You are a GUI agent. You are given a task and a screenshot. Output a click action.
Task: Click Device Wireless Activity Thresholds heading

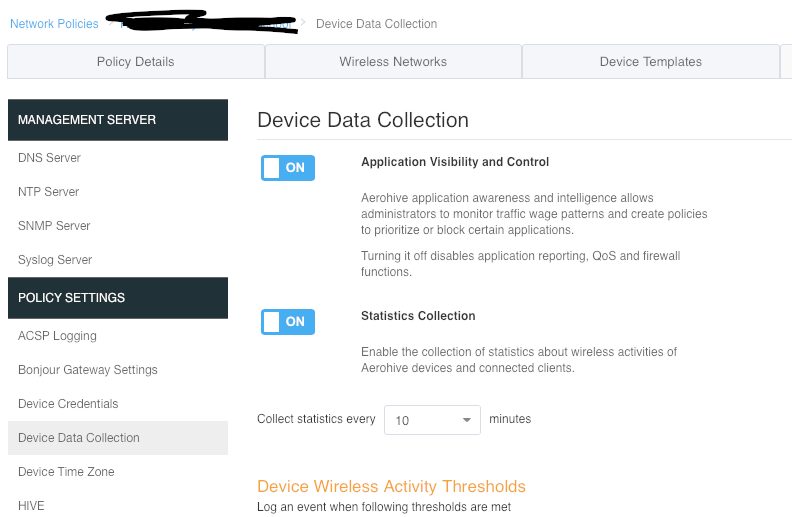391,486
